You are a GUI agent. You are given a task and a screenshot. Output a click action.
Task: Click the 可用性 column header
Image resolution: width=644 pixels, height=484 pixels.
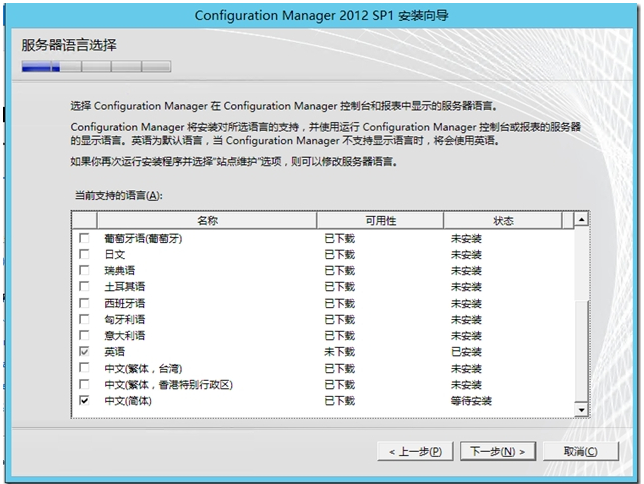click(x=380, y=220)
